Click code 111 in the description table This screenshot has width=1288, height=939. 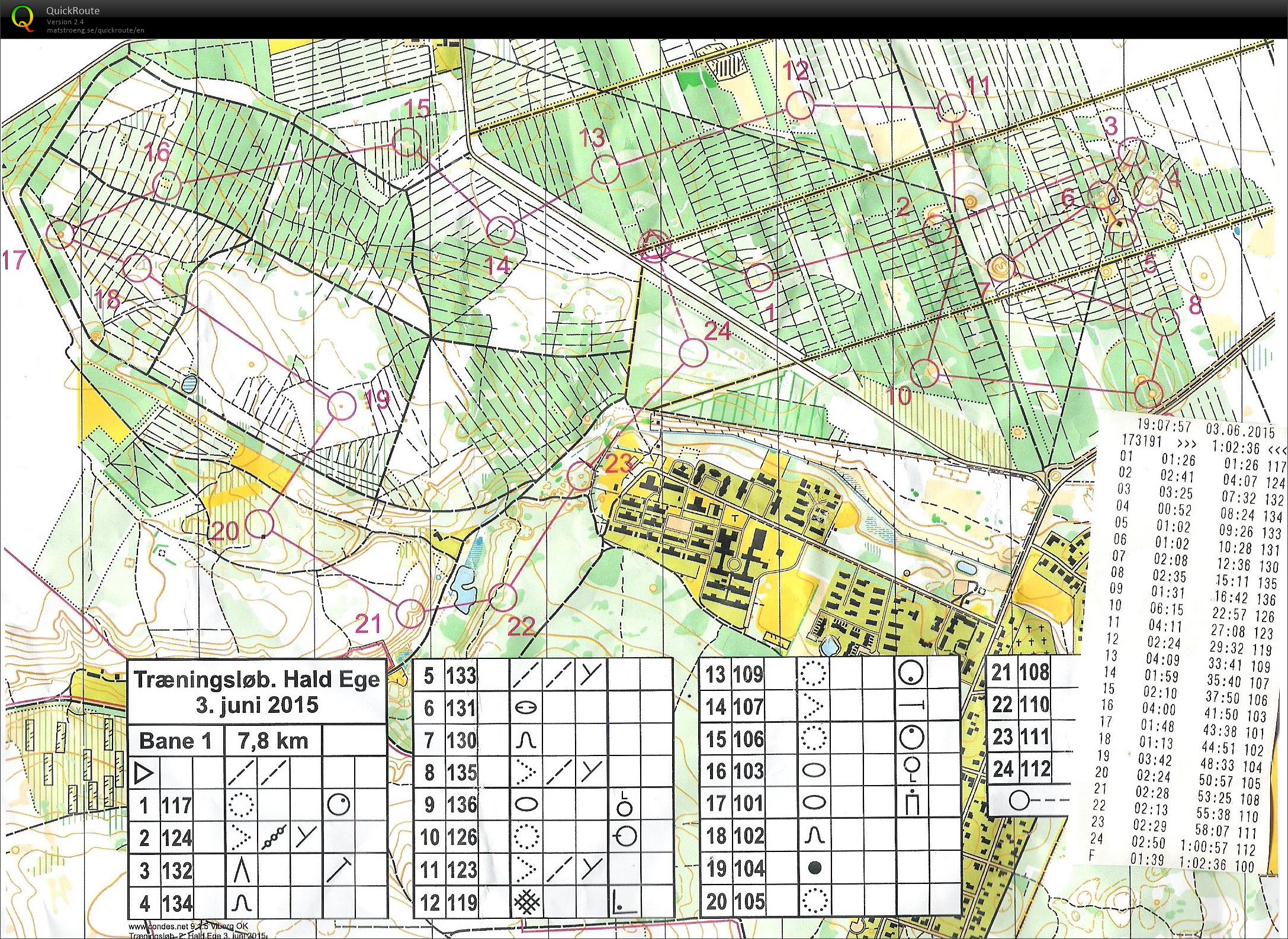1035,737
